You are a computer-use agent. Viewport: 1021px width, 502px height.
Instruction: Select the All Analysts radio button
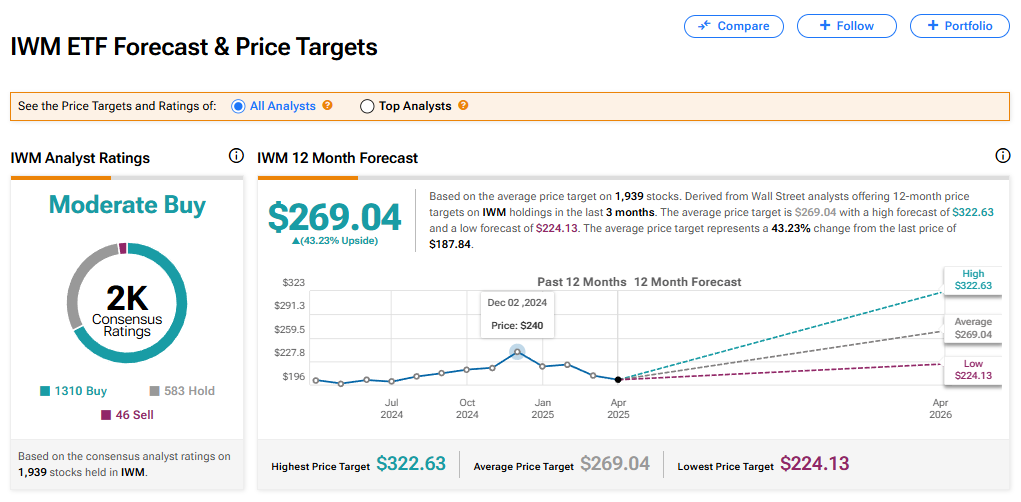point(238,106)
